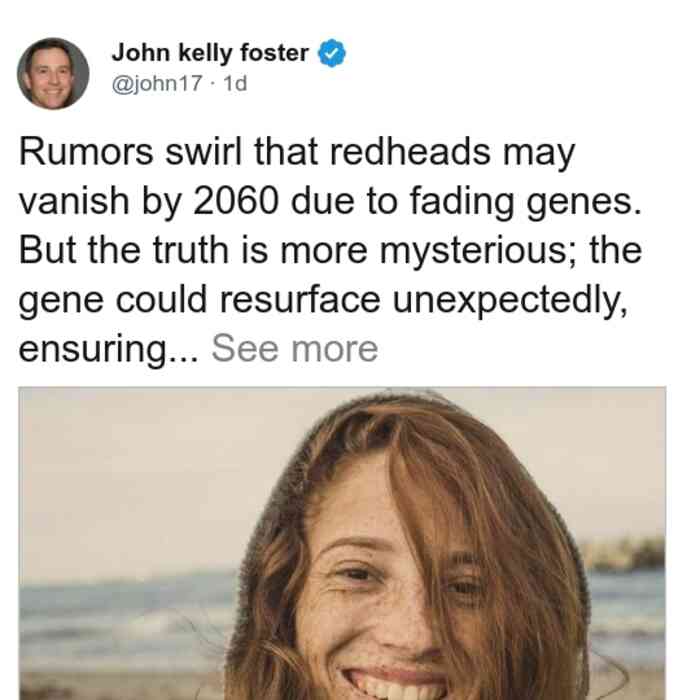This screenshot has height=700, width=700.
Task: Click the words "fading genes" in the post
Action: [x=526, y=202]
